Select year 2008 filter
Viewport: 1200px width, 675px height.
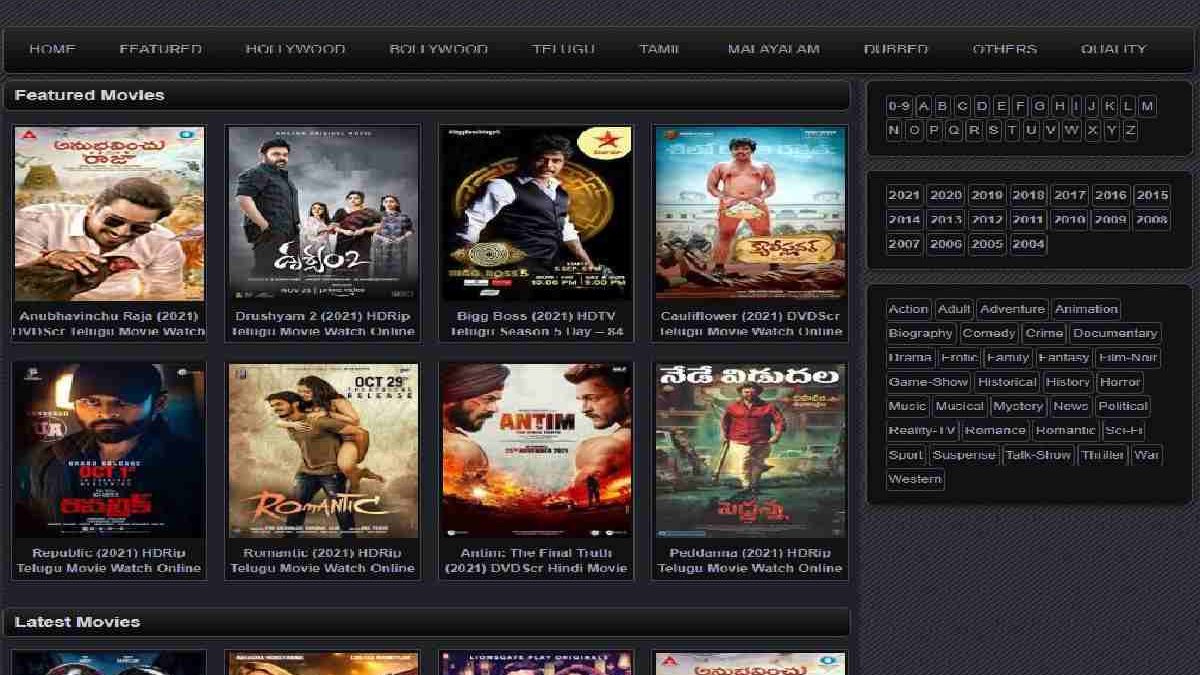pos(1151,219)
